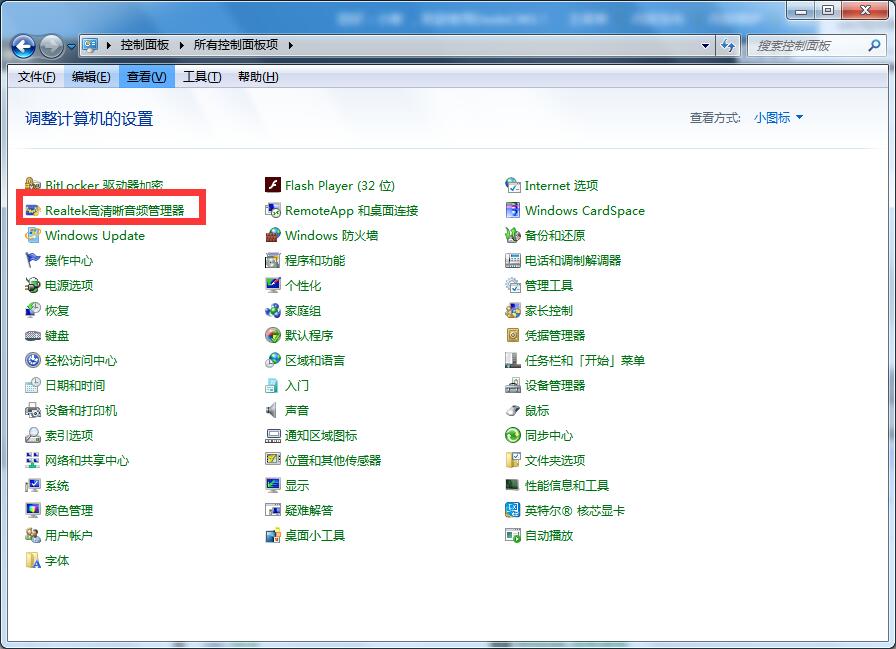Open the 个性化 icon

coord(273,285)
